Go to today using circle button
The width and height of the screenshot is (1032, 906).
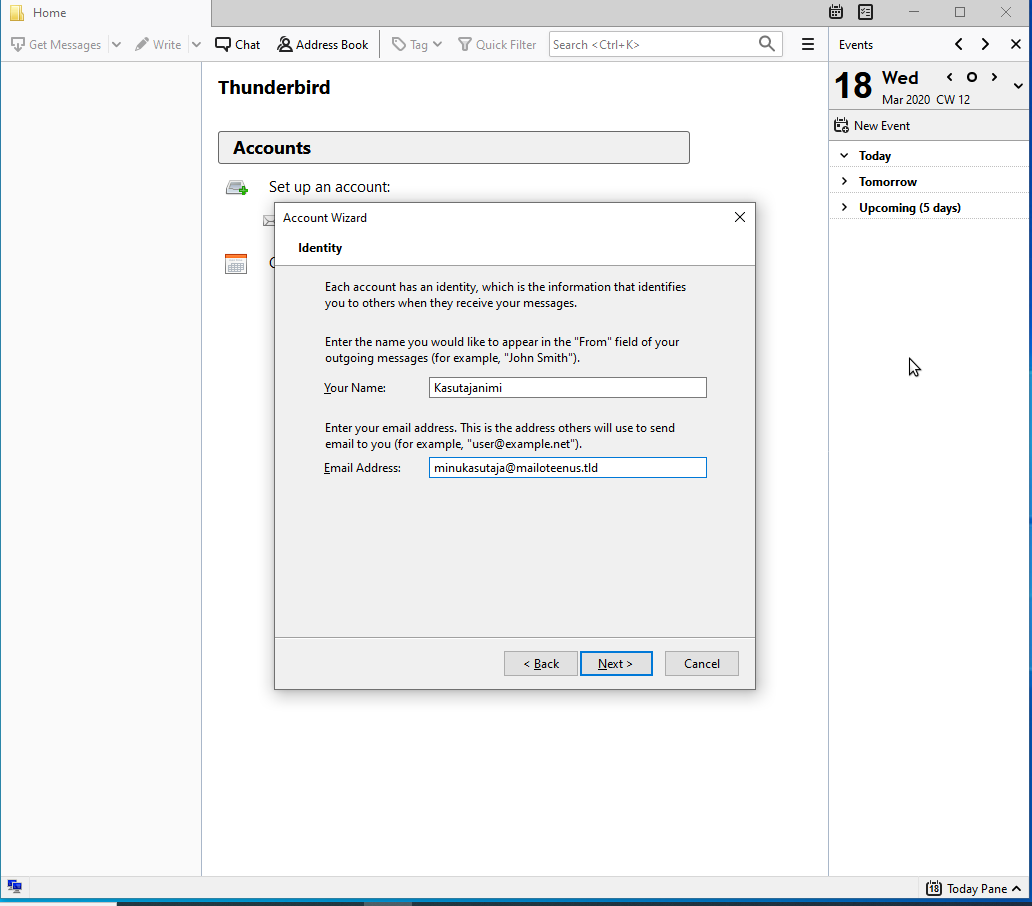971,77
